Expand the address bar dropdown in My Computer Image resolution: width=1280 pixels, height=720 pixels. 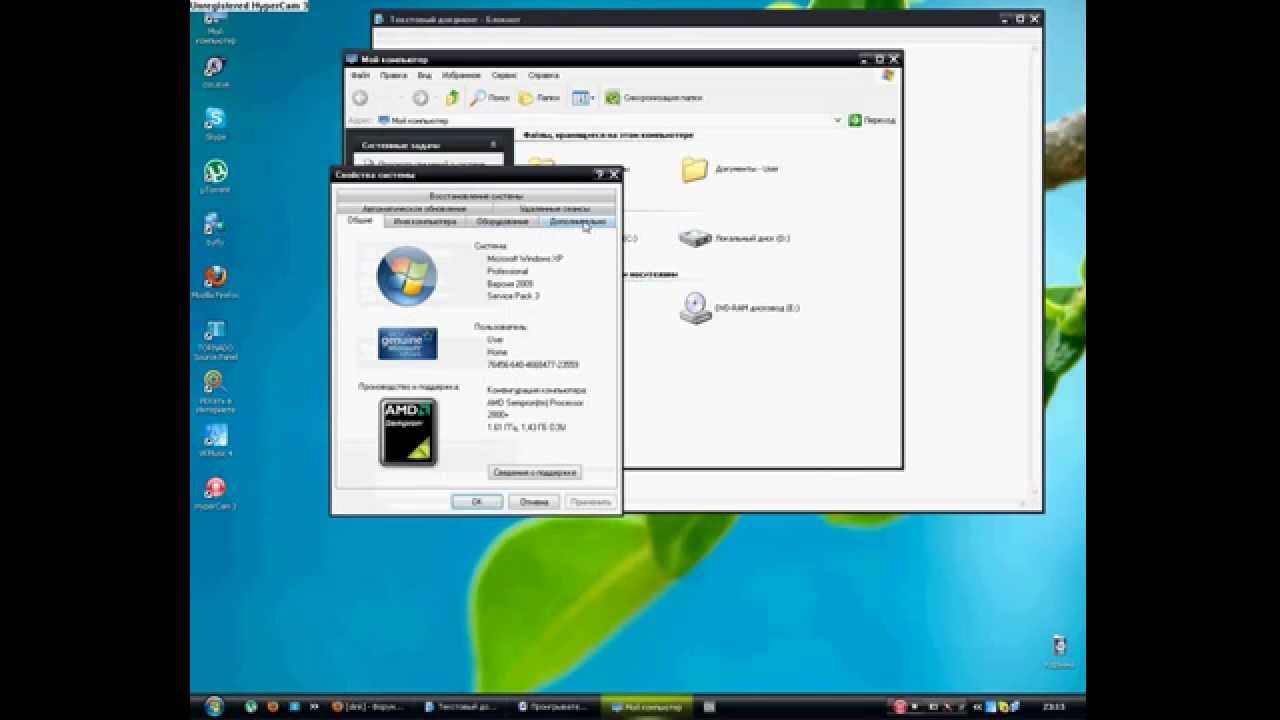point(838,120)
